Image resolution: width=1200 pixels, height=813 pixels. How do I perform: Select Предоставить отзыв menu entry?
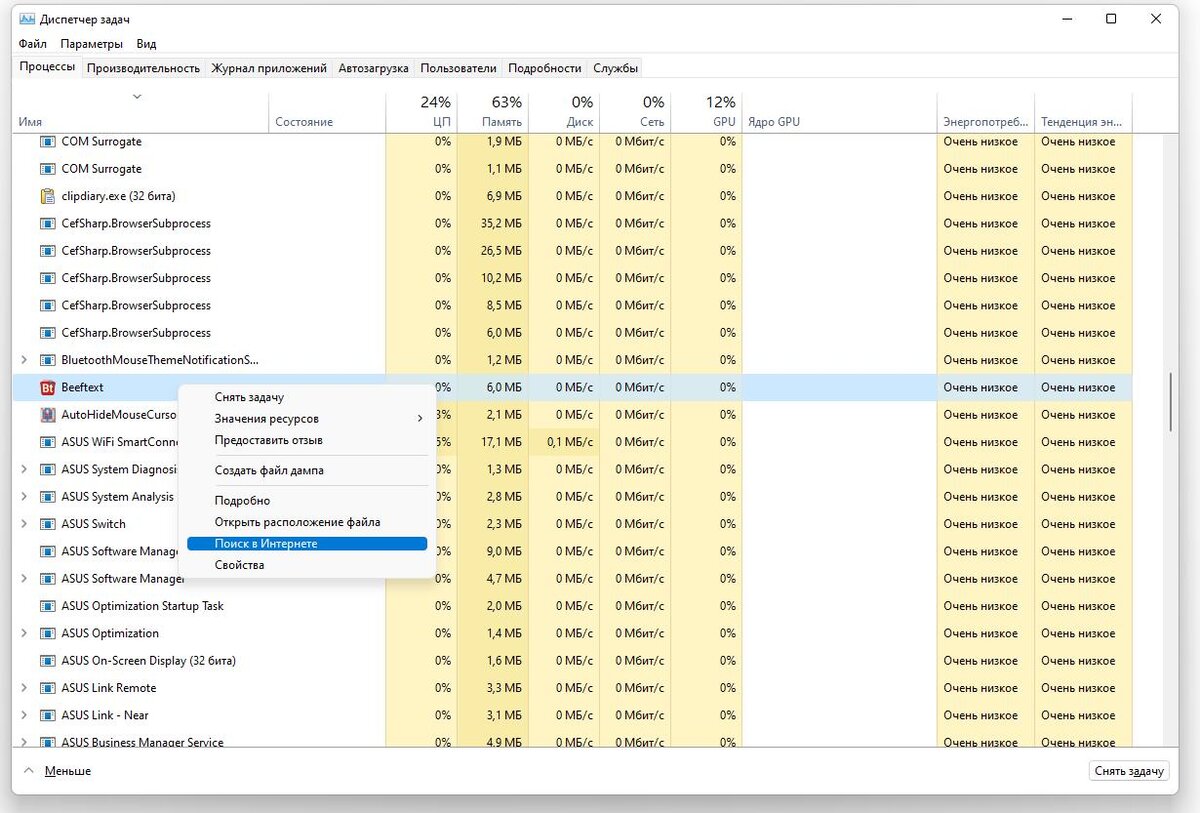coord(307,440)
